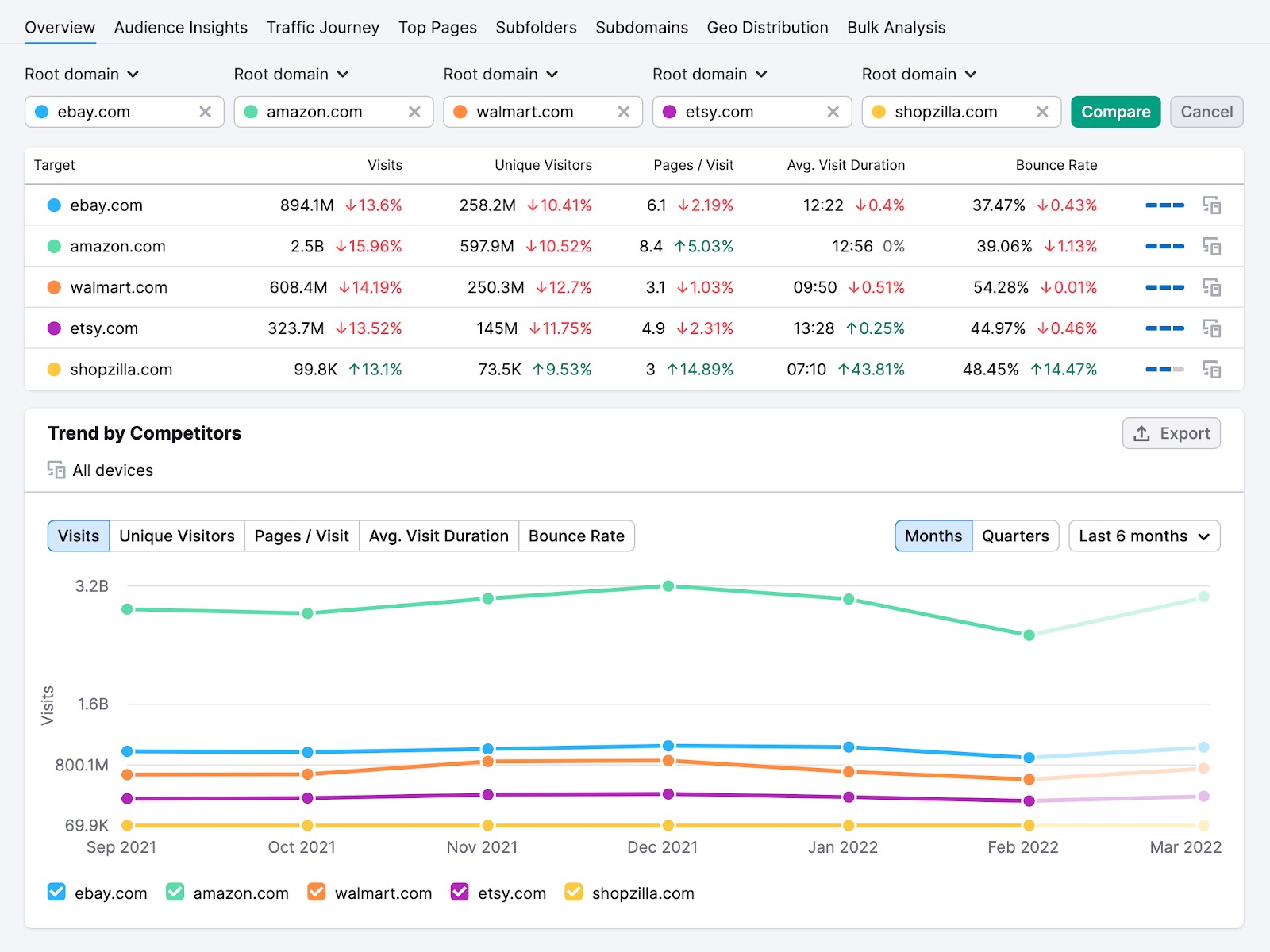Screen dimensions: 1270x952
Task: Click the devices icon in etsy.com row
Action: coord(1211,328)
